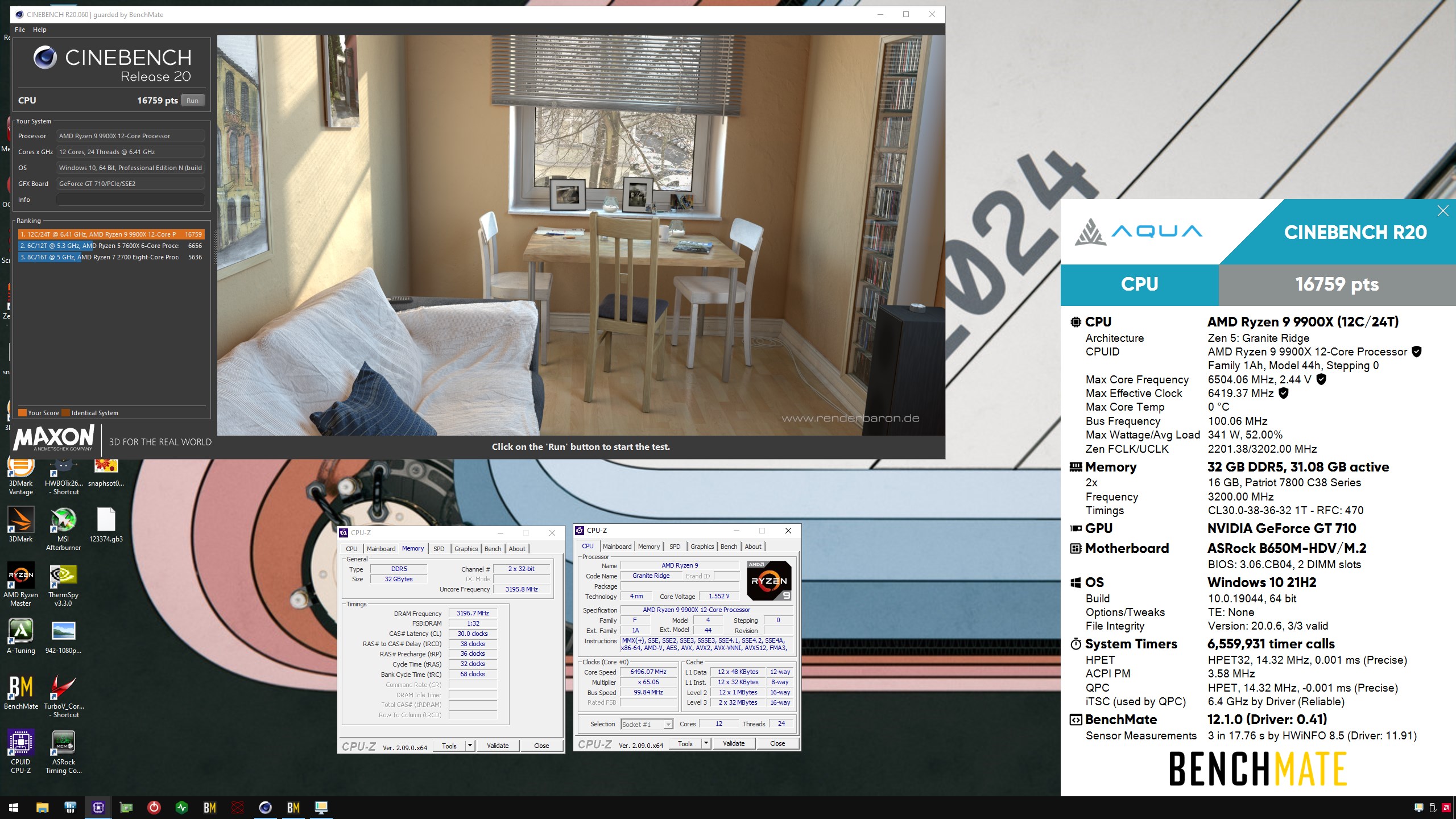The width and height of the screenshot is (1456, 819).
Task: Launch the BenchMate desktop shortcut
Action: click(21, 692)
